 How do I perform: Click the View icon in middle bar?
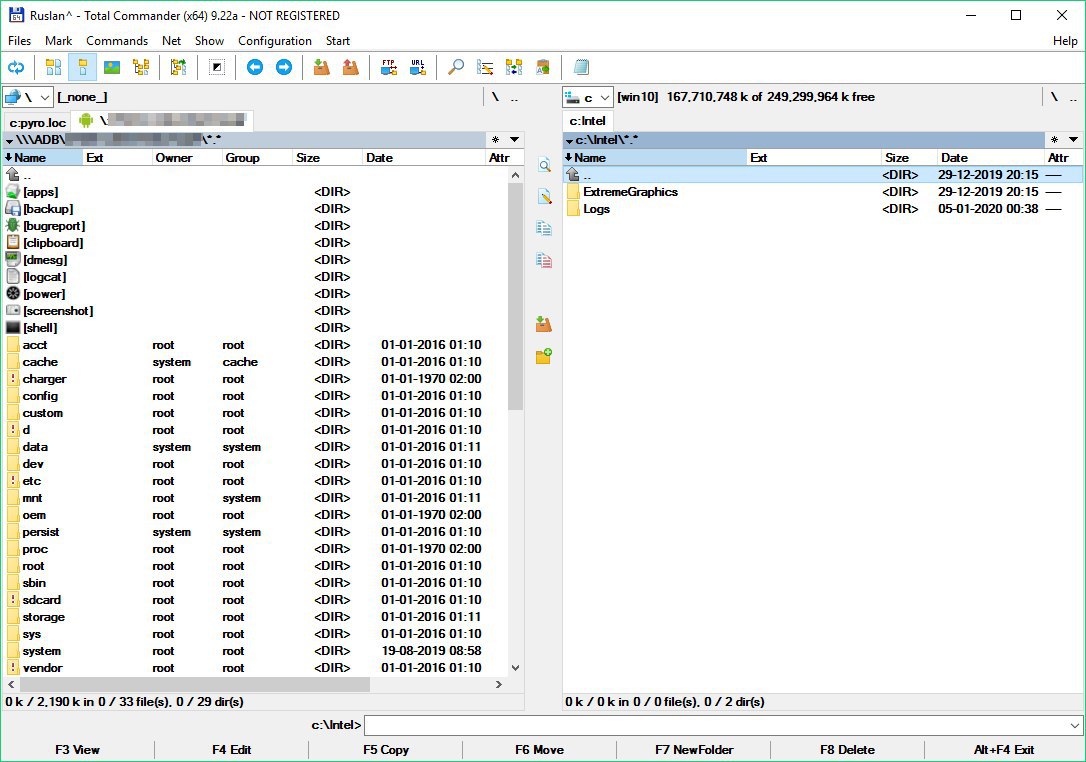pos(544,165)
